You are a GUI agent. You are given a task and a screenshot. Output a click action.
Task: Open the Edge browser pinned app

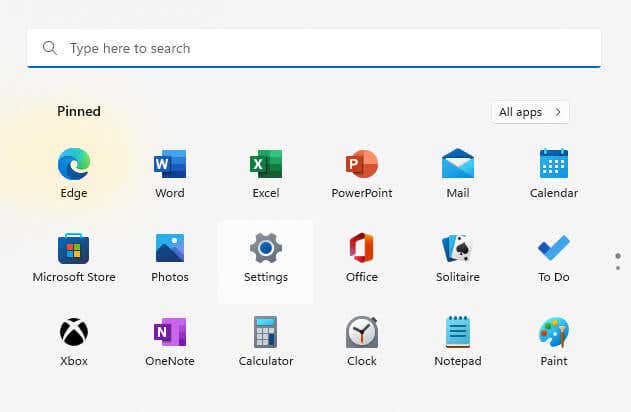(74, 173)
